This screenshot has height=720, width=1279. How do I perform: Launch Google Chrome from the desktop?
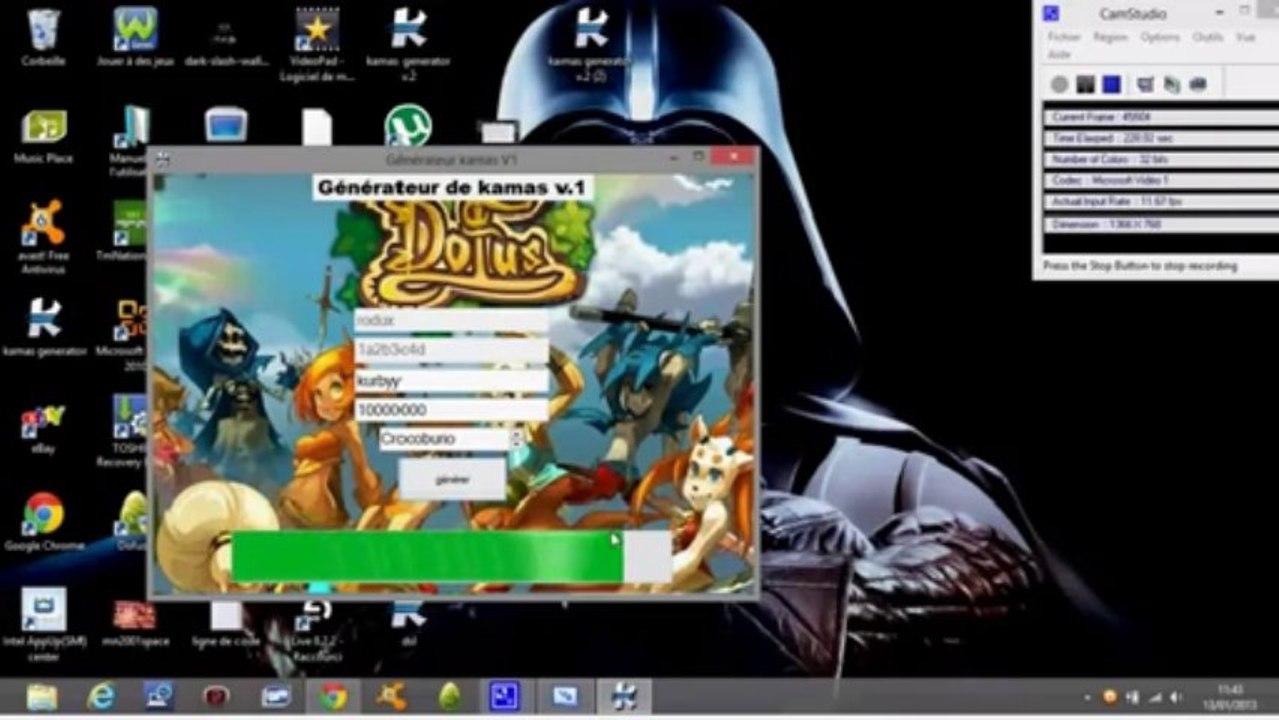click(44, 521)
